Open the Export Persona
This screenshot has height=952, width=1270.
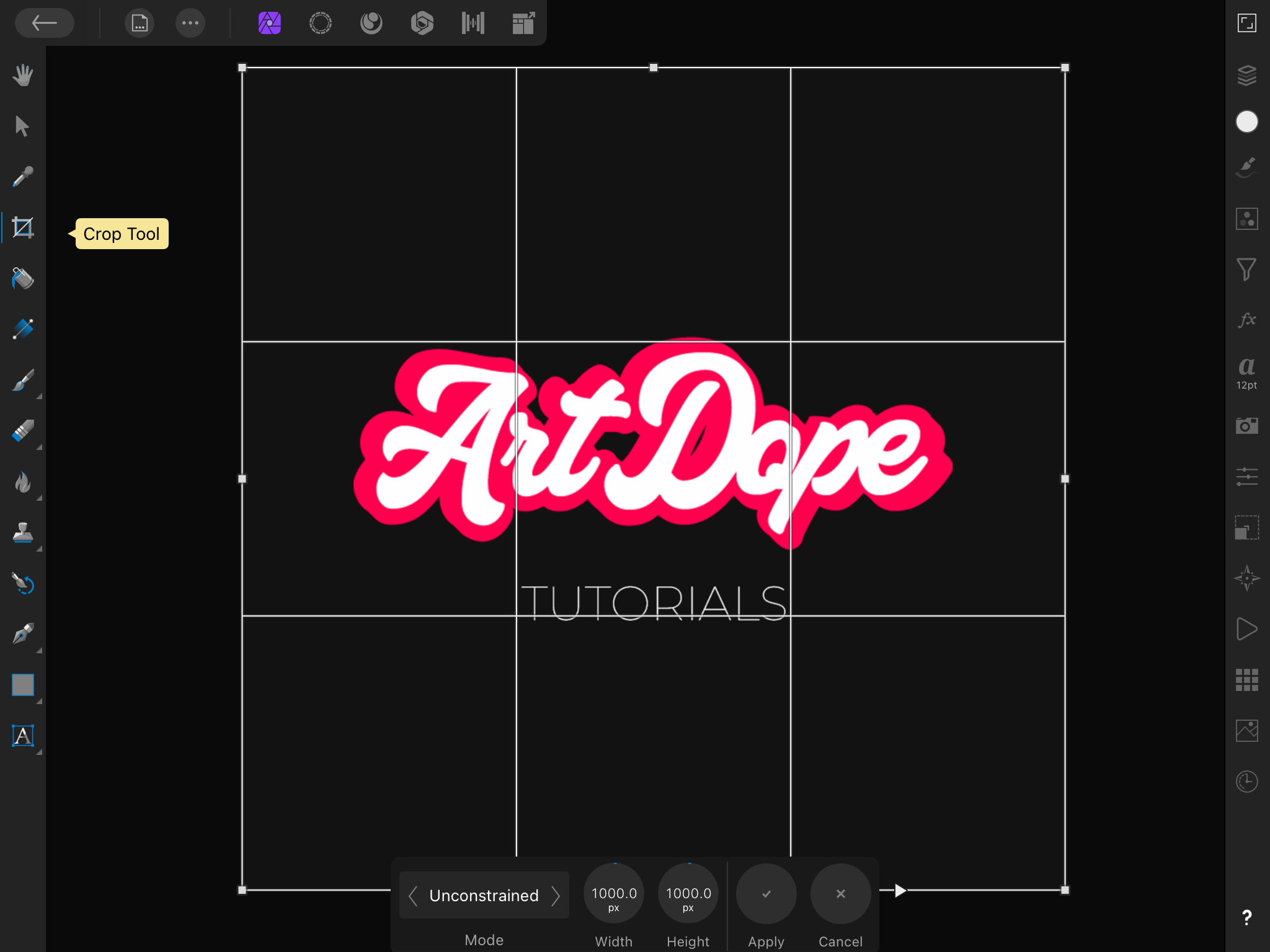[x=524, y=24]
